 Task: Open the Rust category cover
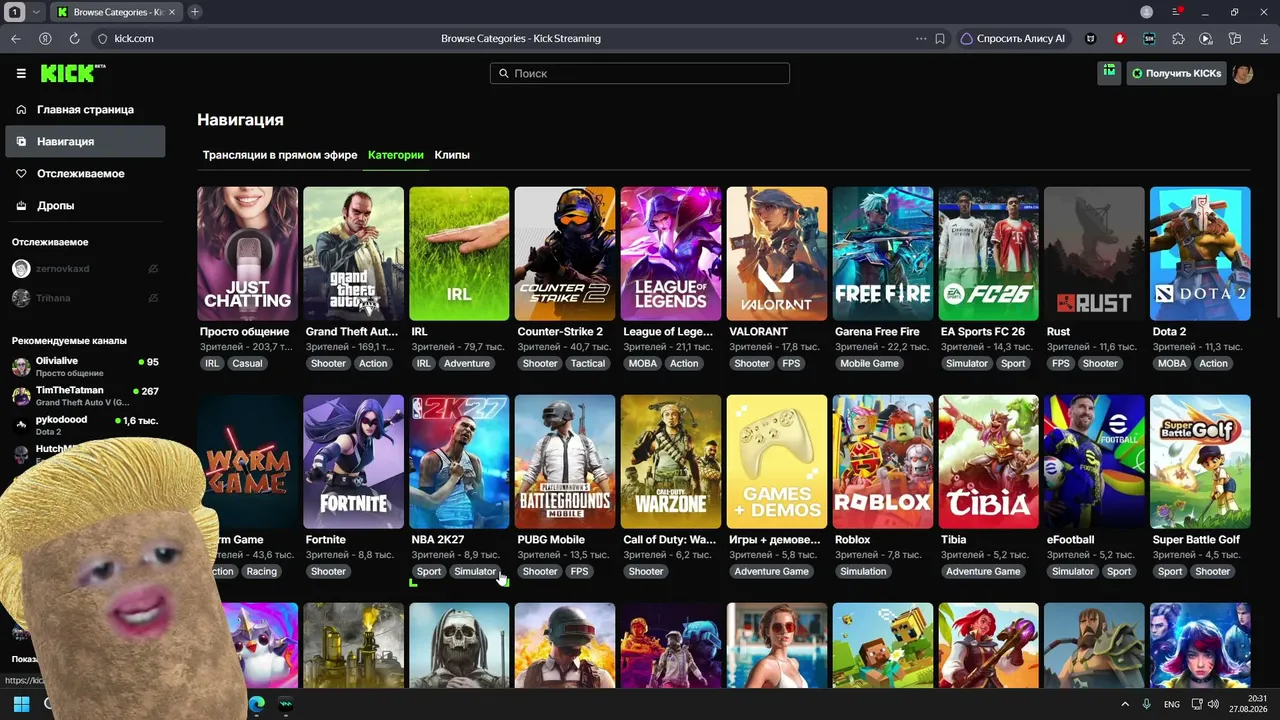(1094, 254)
